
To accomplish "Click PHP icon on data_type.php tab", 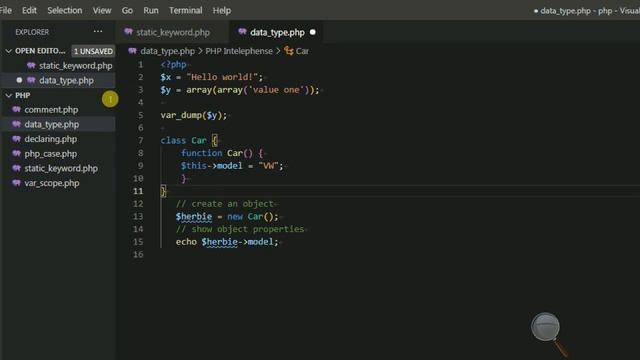I will click(242, 32).
